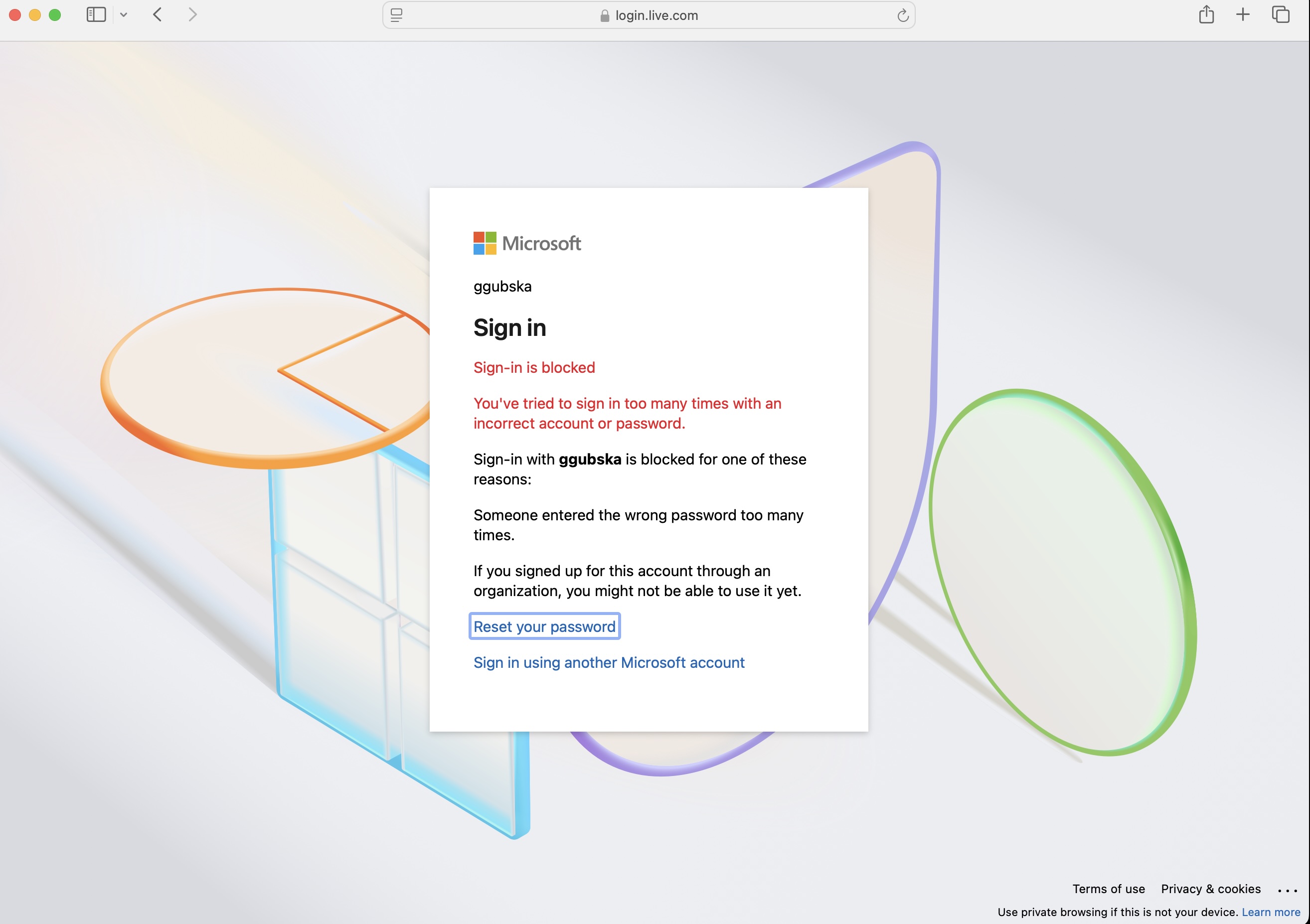Click the 'Sign in' heading
The width and height of the screenshot is (1310, 924).
(509, 327)
